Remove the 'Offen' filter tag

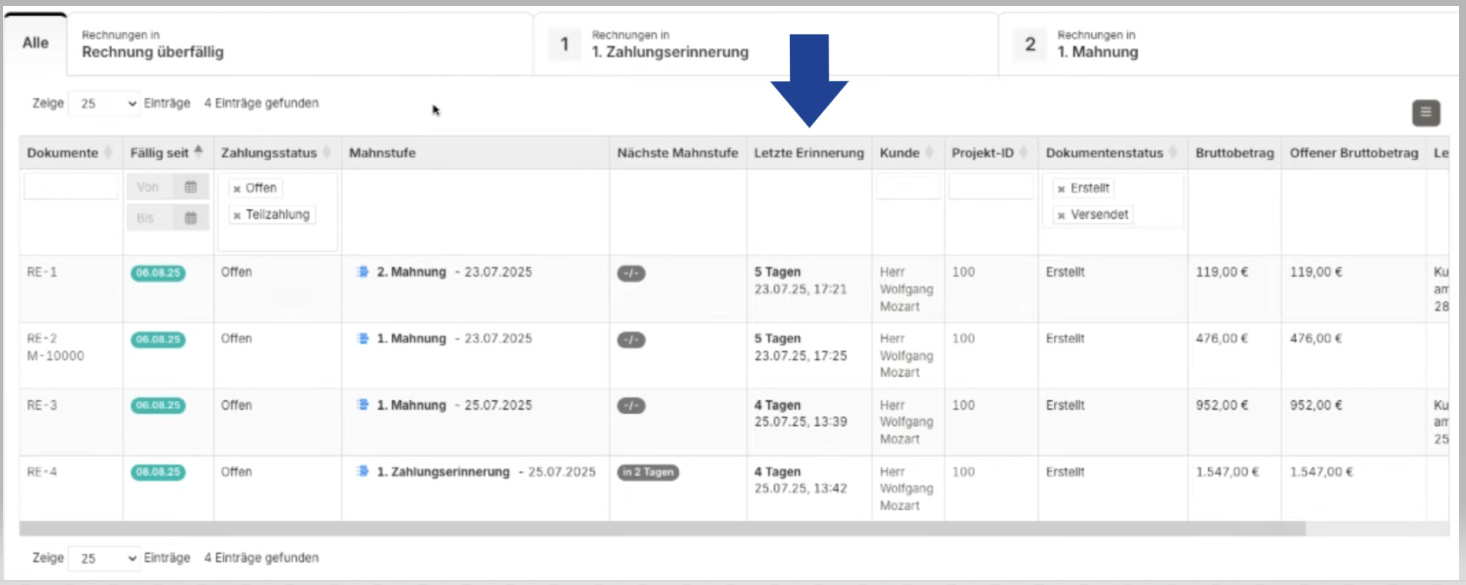pyautogui.click(x=237, y=188)
